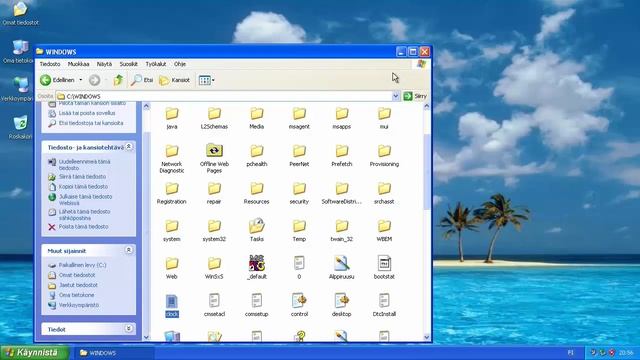Select the Prefetch folder
Screen dimensions: 640x360
[342, 156]
